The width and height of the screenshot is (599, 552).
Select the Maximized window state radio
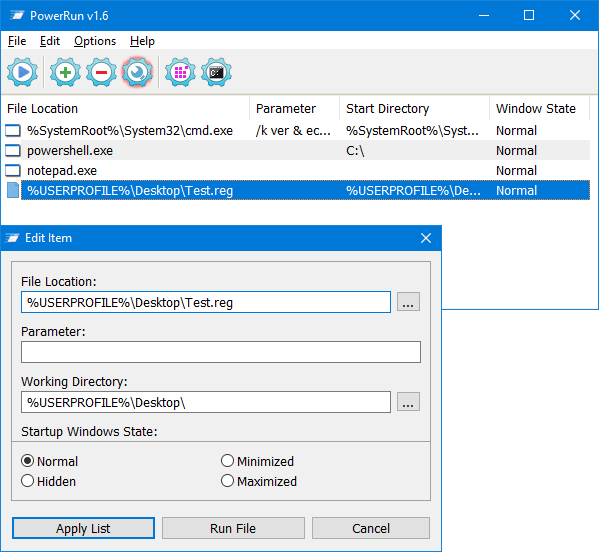227,481
